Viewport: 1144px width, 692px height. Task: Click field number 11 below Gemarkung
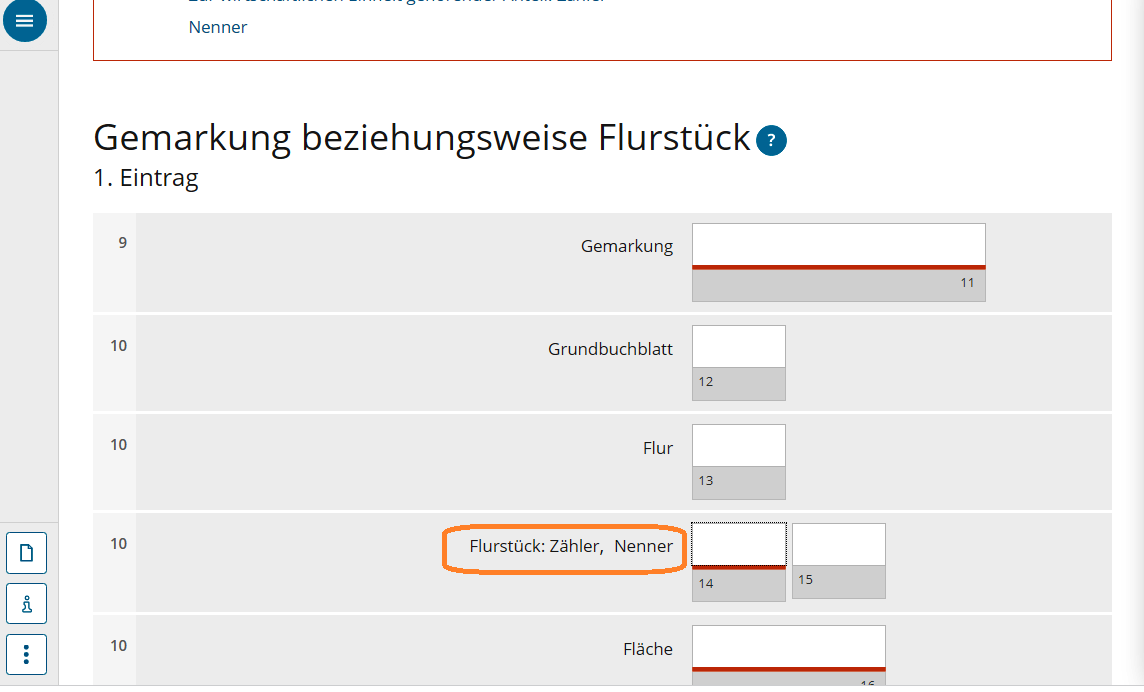[x=838, y=283]
